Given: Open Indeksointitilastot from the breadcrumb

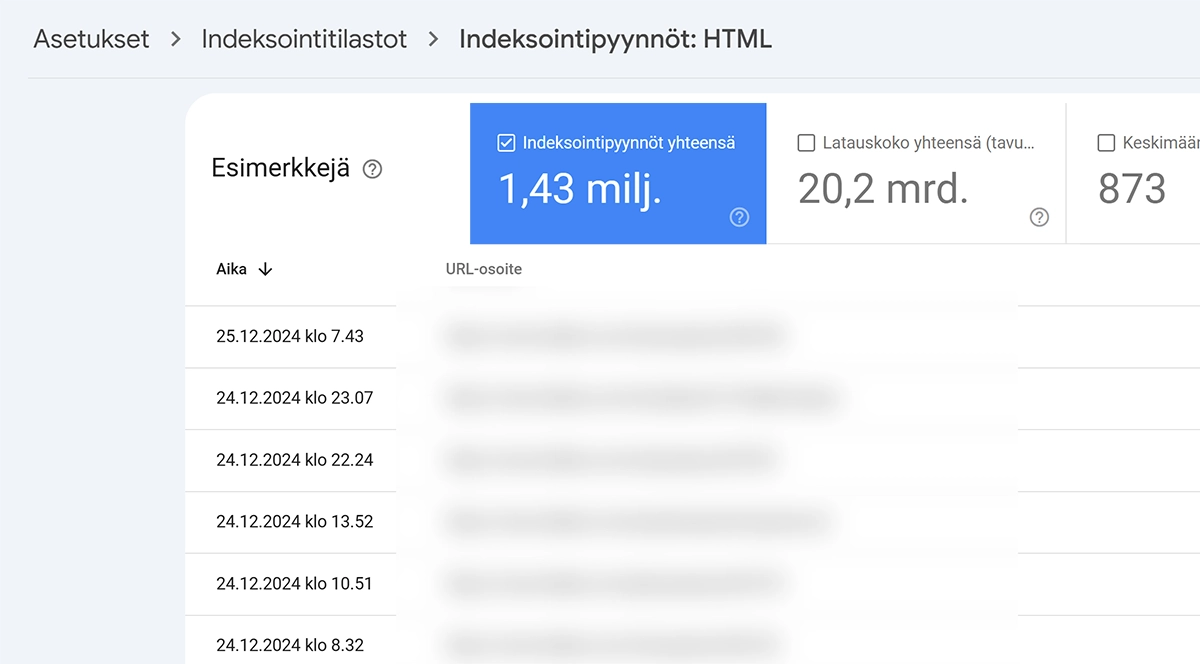Looking at the screenshot, I should click(x=303, y=39).
